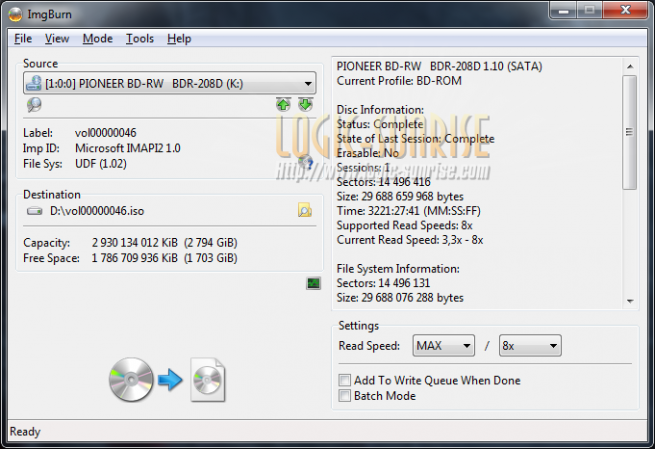Click the drive icon in Source dropdown
Image resolution: width=655 pixels, height=449 pixels.
pos(34,83)
